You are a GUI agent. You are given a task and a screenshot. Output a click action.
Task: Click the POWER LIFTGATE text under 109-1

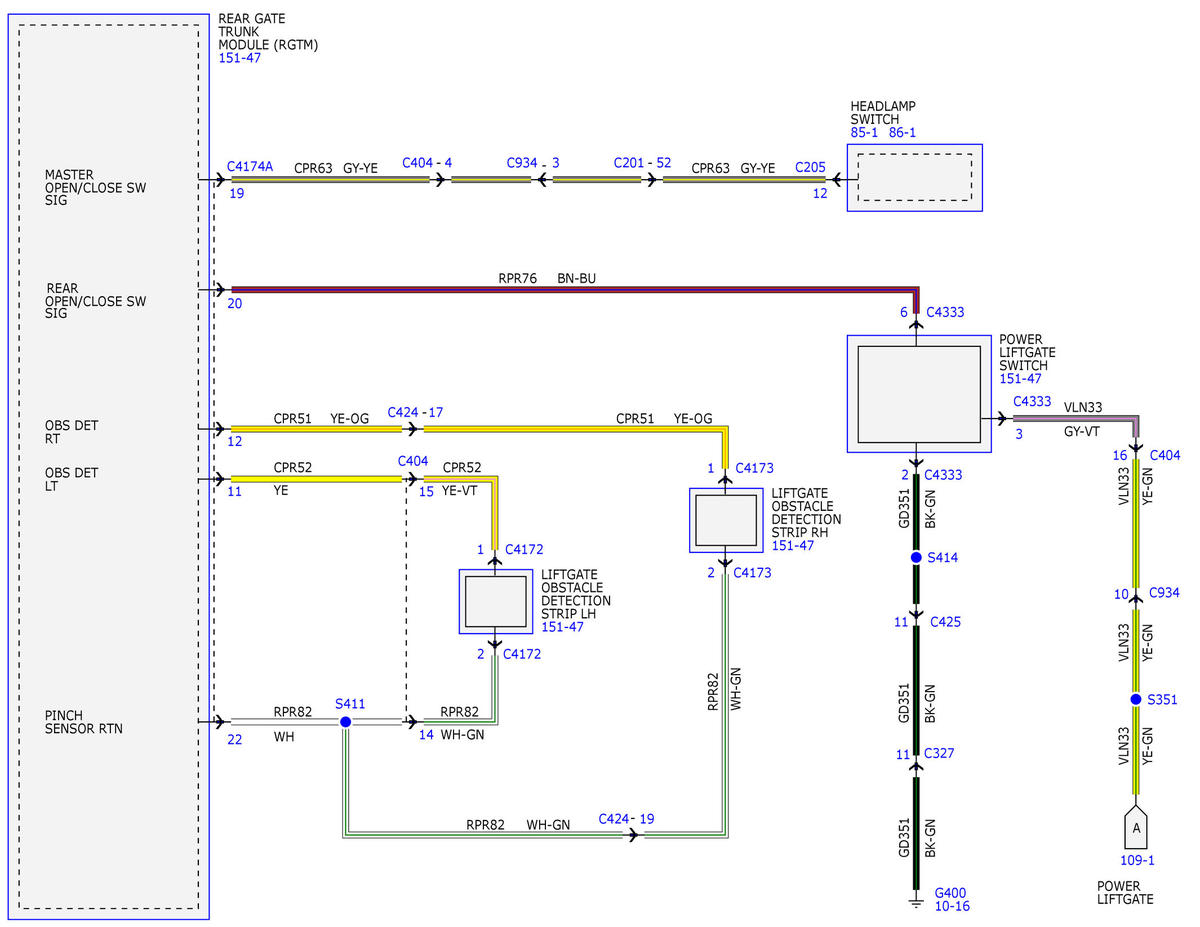1125,892
